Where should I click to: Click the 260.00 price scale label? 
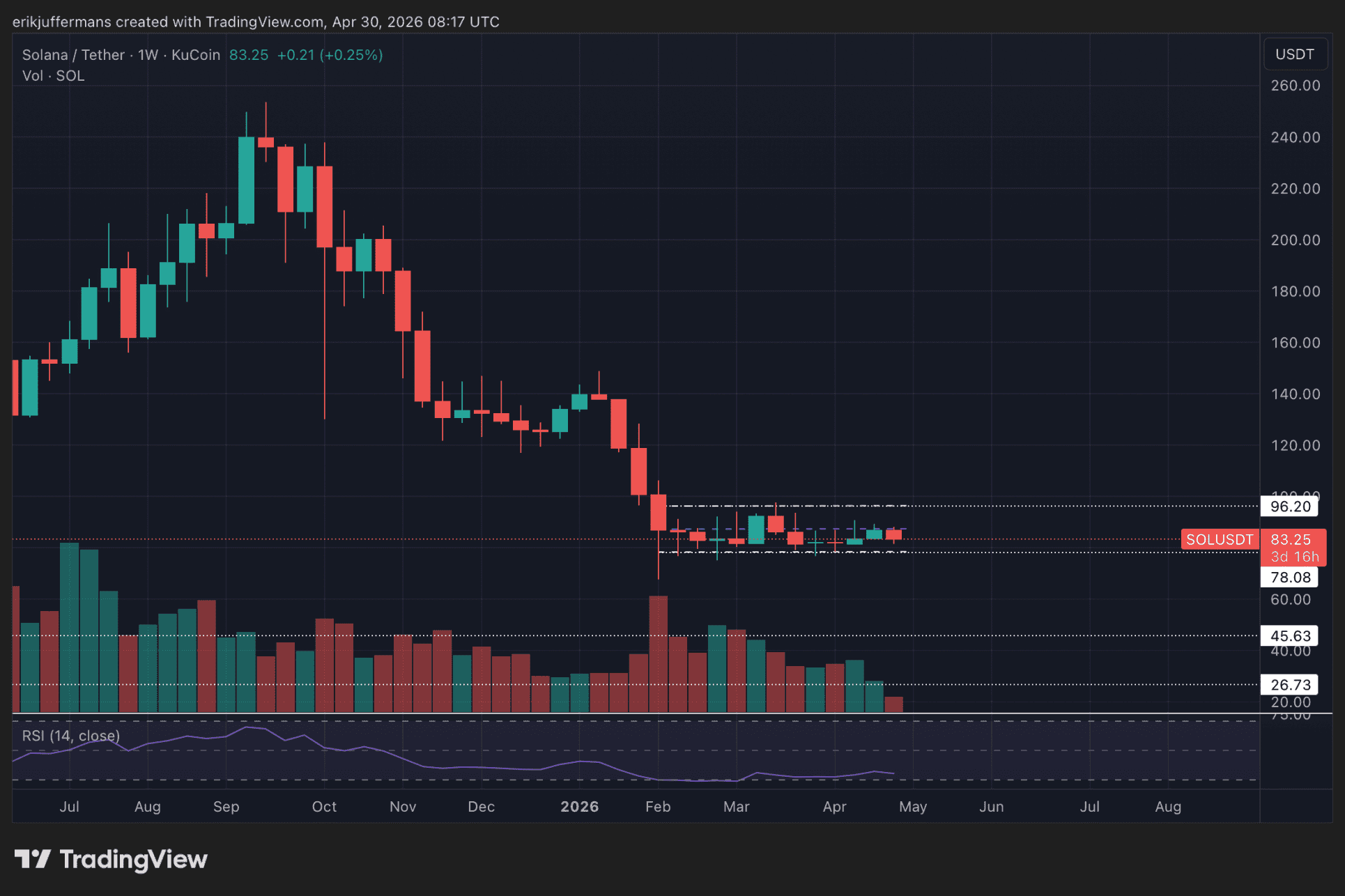pos(1295,86)
